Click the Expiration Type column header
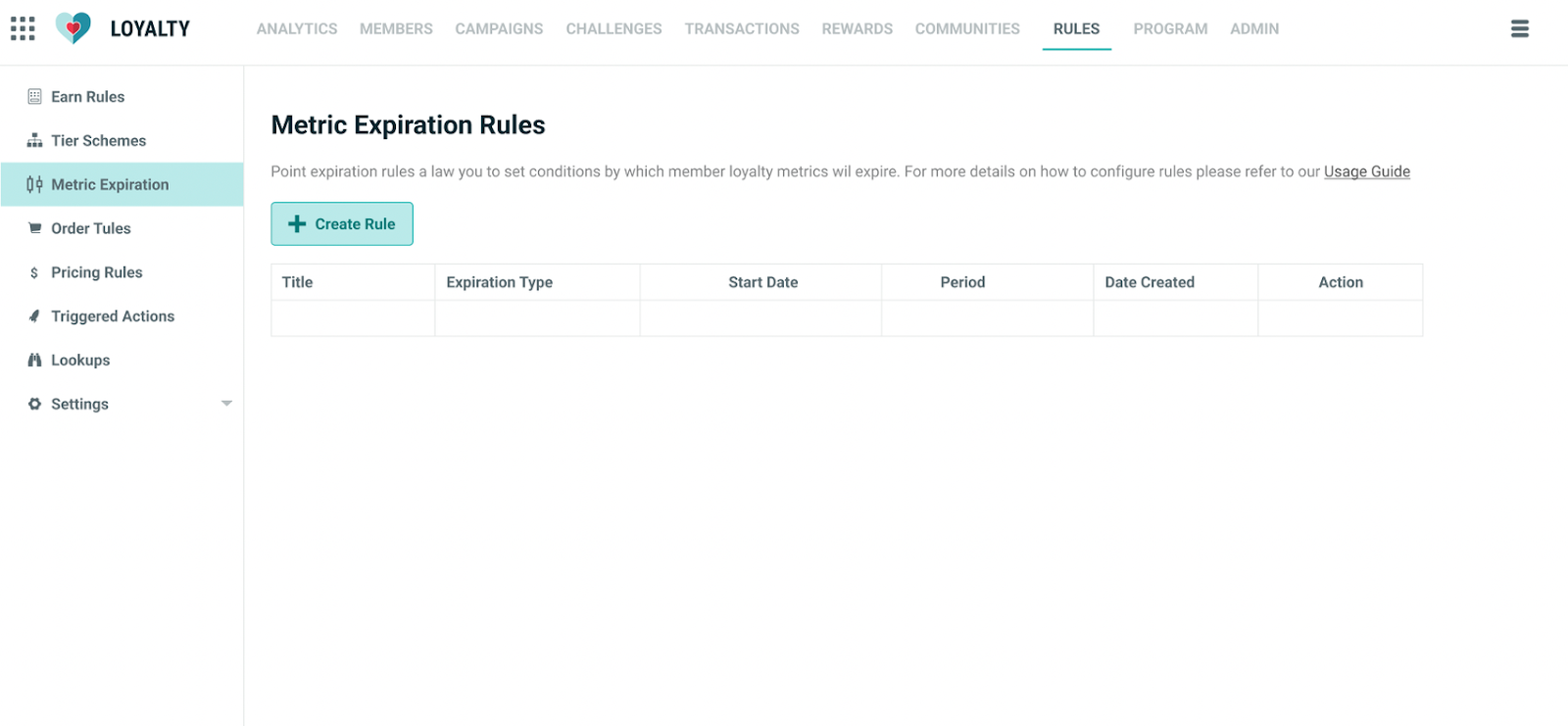Image resolution: width=1568 pixels, height=726 pixels. 499,282
